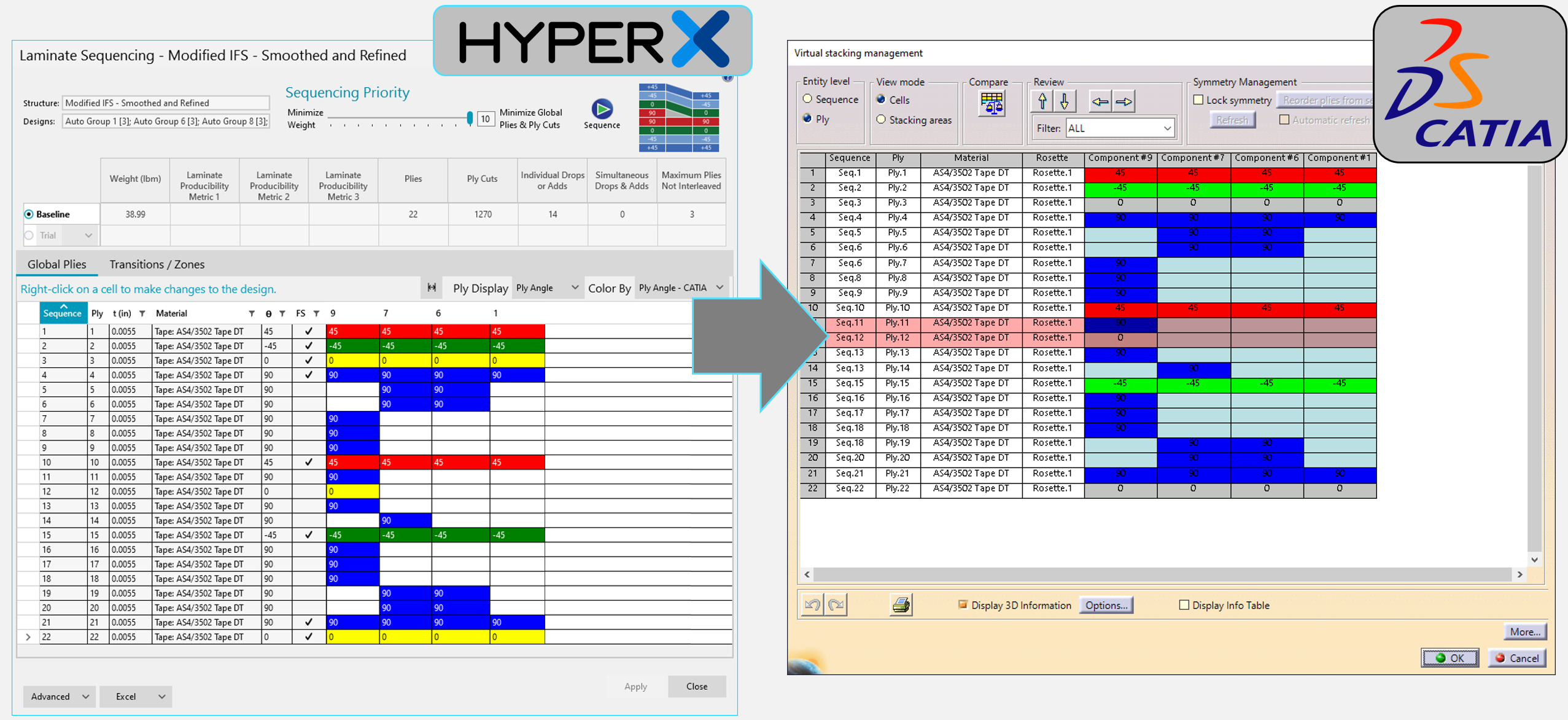Click the Refresh button

pos(1232,120)
